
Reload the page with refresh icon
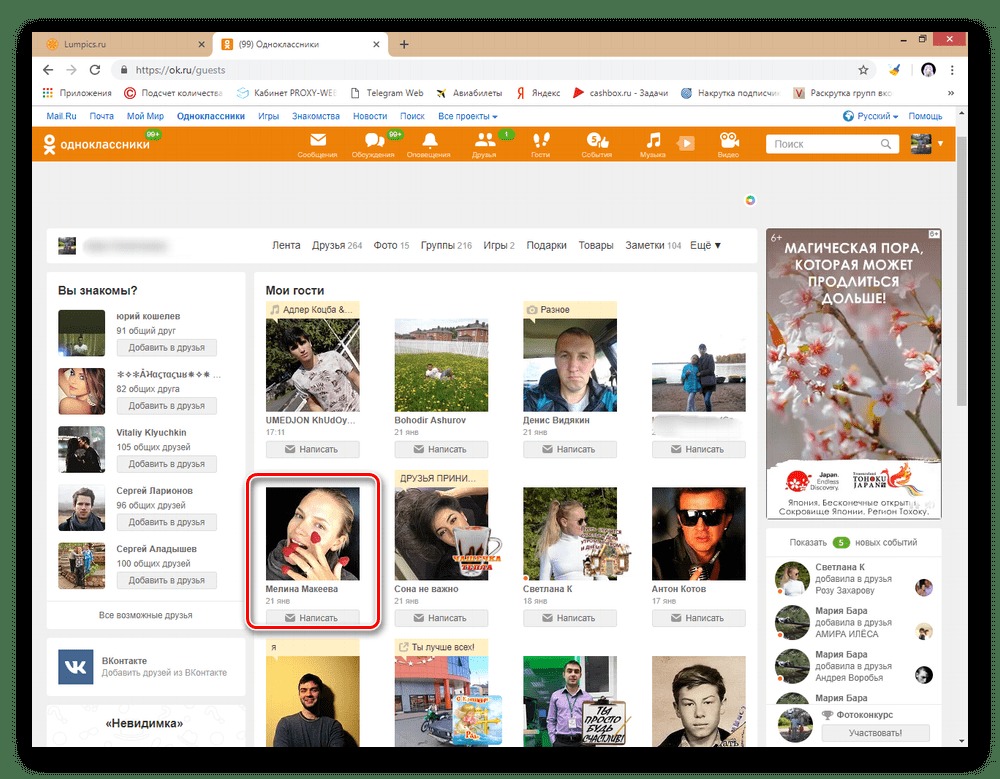95,70
